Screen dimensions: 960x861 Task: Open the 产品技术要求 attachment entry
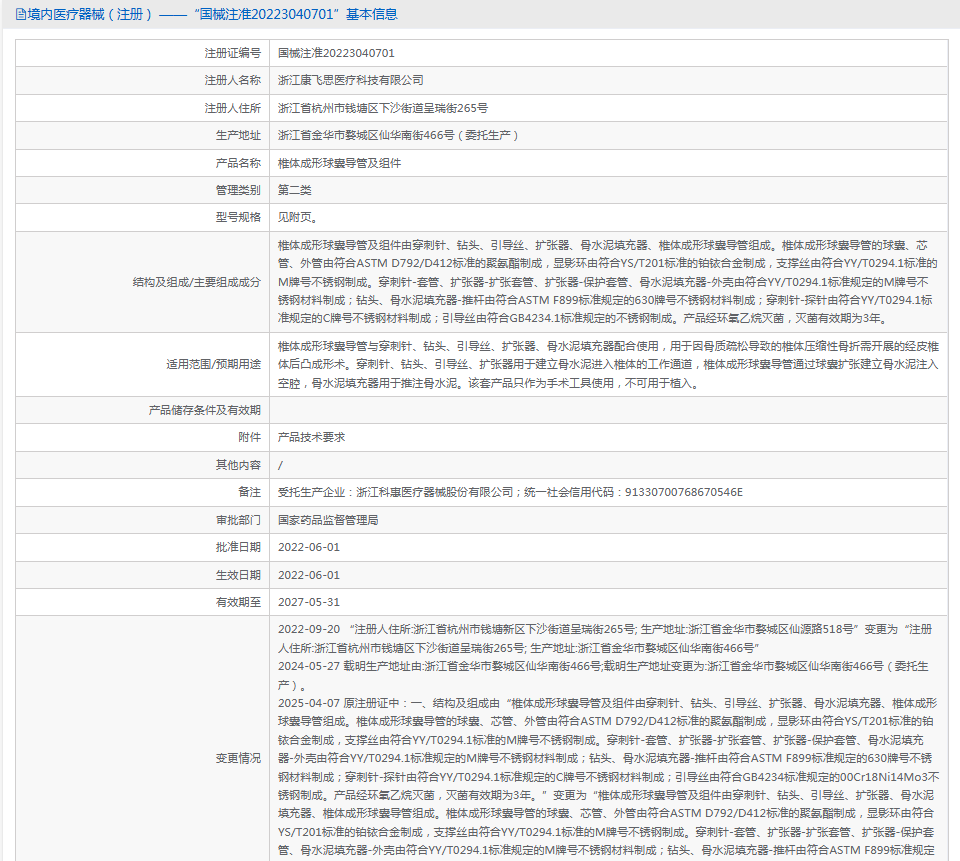point(312,437)
